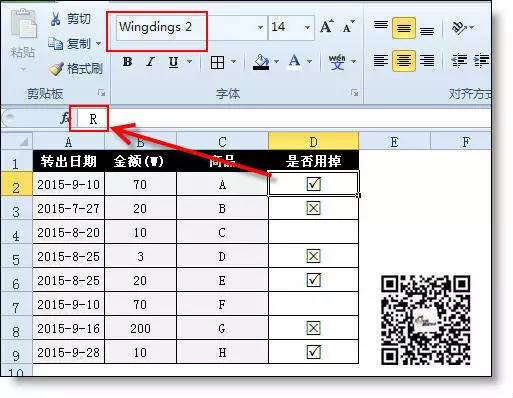Click the 转出日期 header cell
513x398 pixels.
[69, 161]
